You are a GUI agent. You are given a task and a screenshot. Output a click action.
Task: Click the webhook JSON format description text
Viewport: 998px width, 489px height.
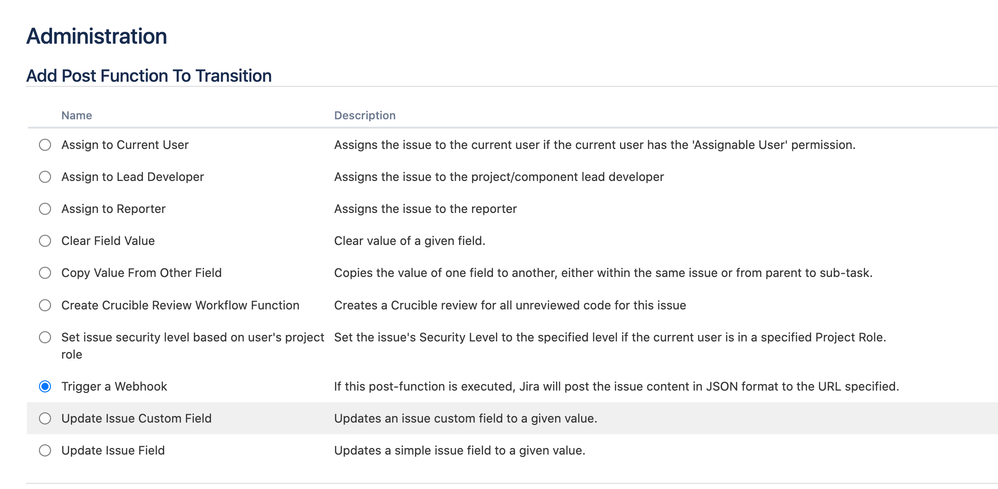click(x=617, y=386)
